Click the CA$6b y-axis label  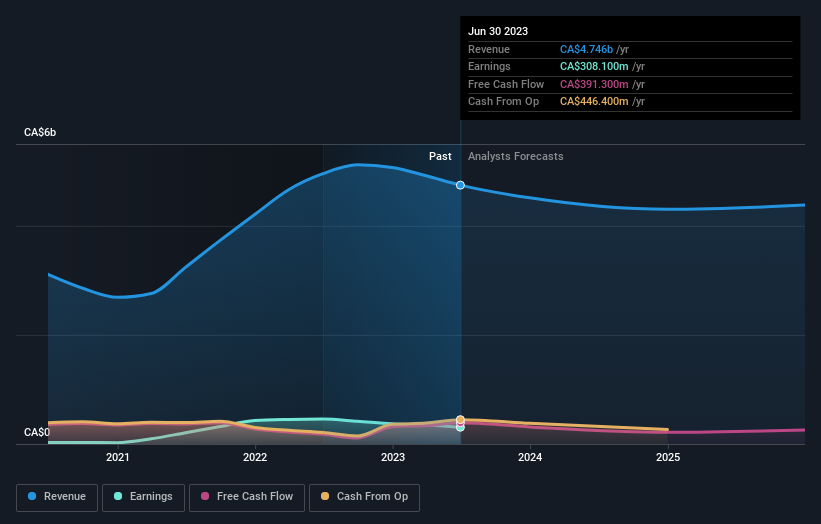tap(40, 132)
